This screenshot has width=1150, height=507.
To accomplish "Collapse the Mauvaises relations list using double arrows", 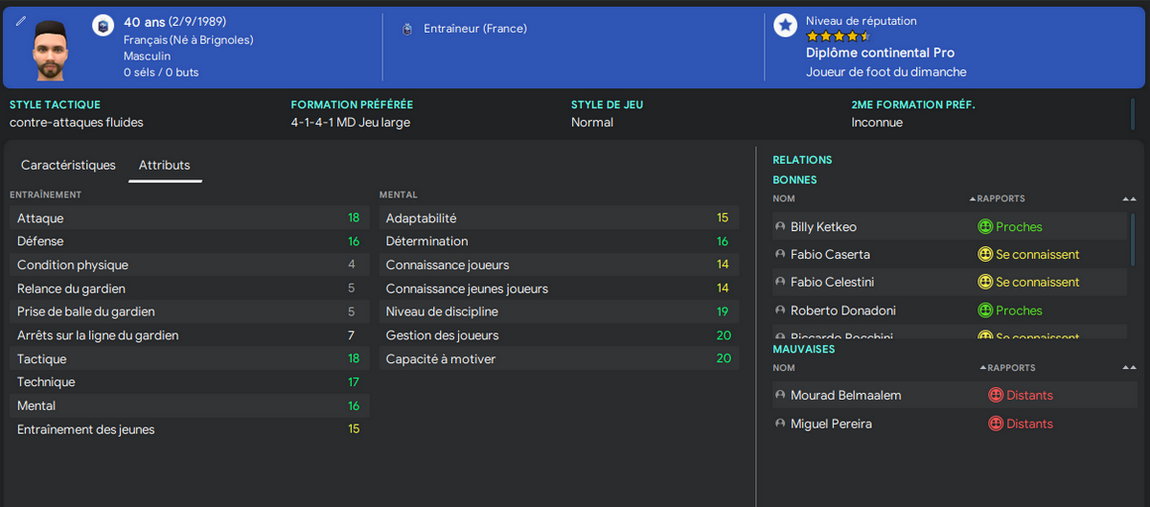I will [x=1129, y=368].
